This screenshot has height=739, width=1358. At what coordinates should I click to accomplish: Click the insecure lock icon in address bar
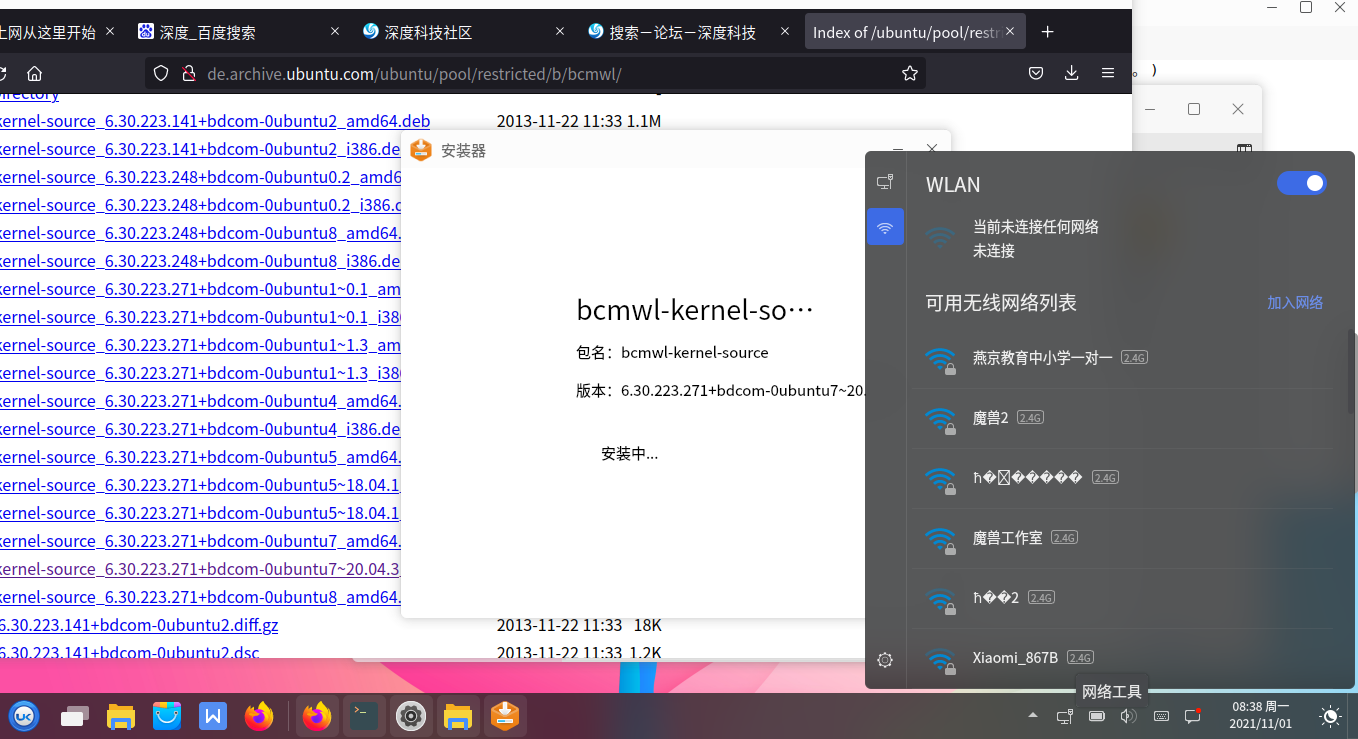point(187,73)
